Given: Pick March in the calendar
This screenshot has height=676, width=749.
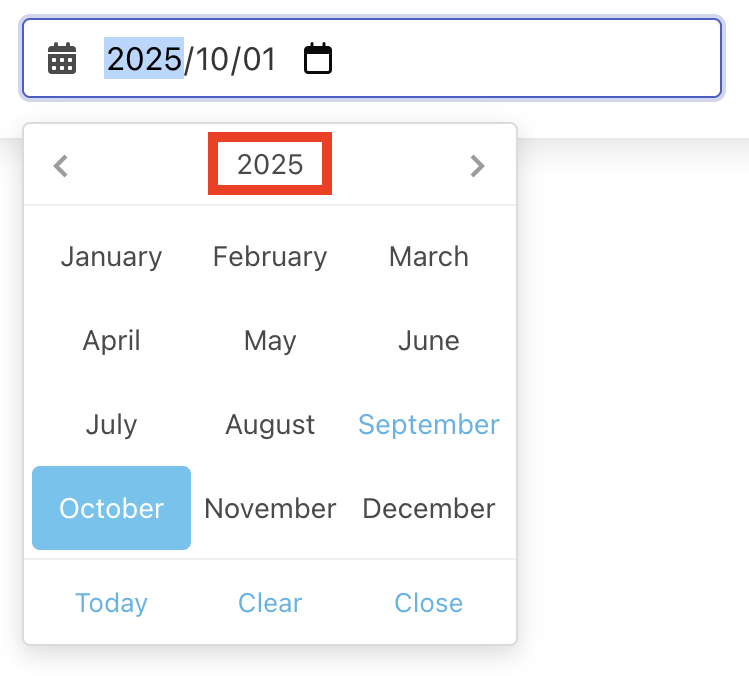Looking at the screenshot, I should point(428,257).
